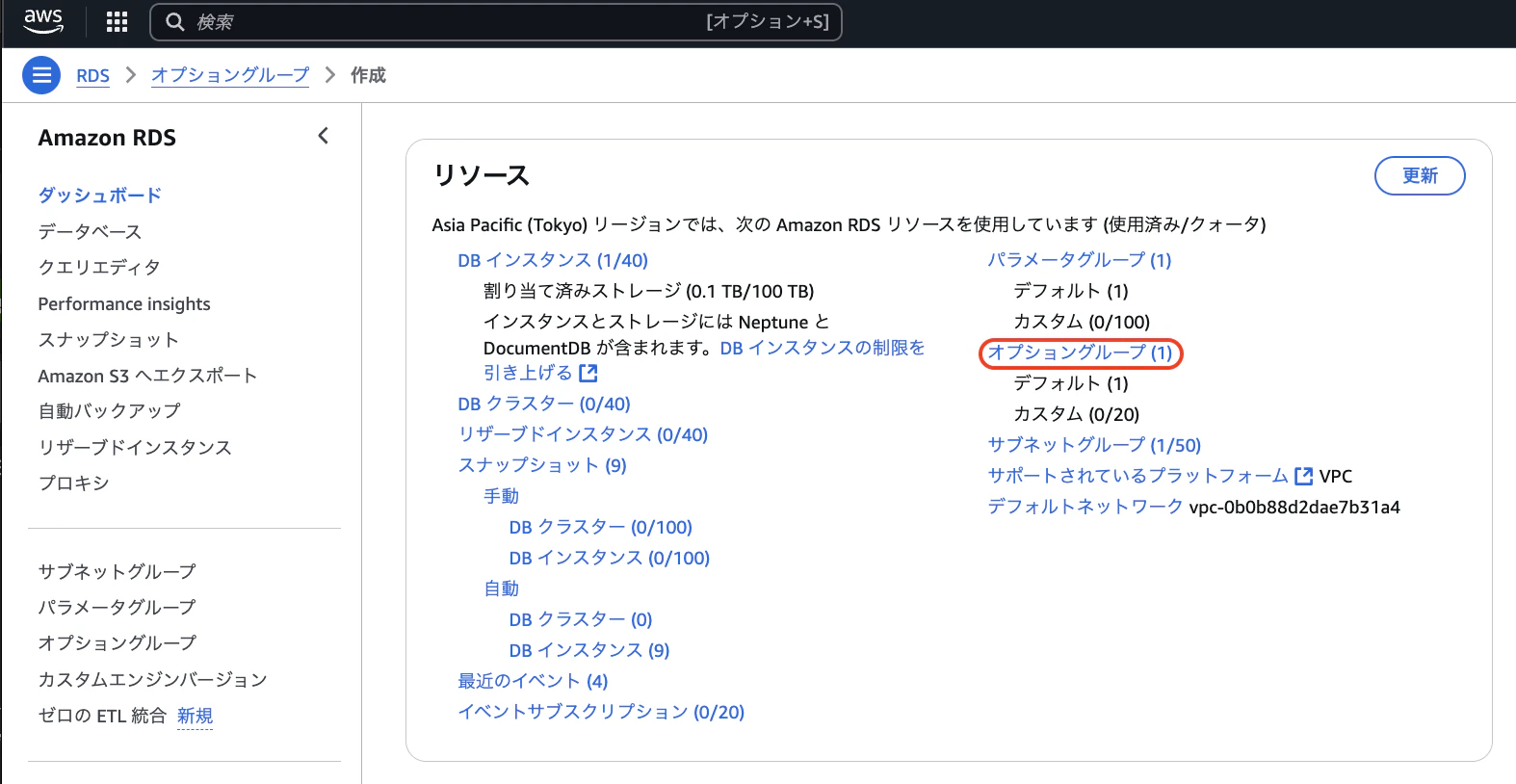Open DB インスタンス (0/100) manual snapshots link
1516x784 pixels.
610,558
